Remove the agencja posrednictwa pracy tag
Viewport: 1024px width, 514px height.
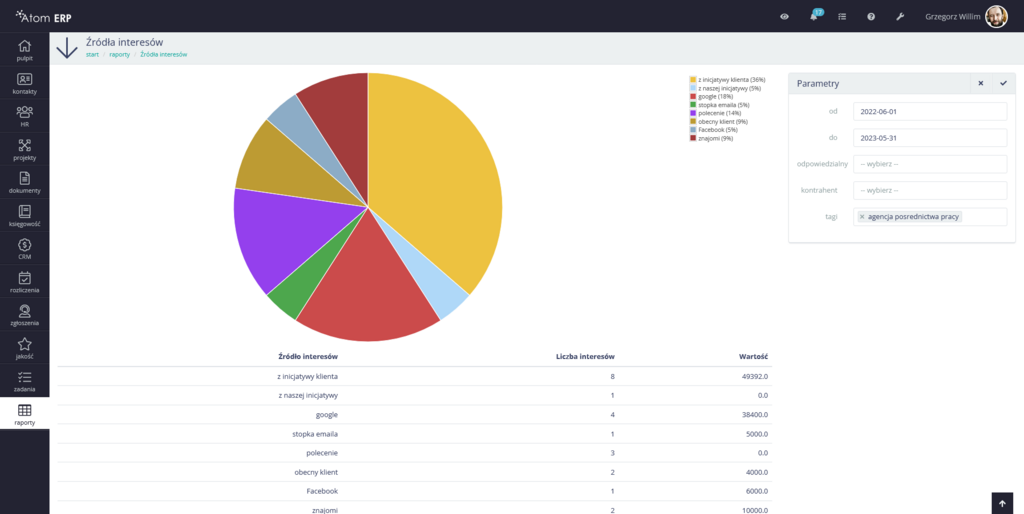[862, 217]
